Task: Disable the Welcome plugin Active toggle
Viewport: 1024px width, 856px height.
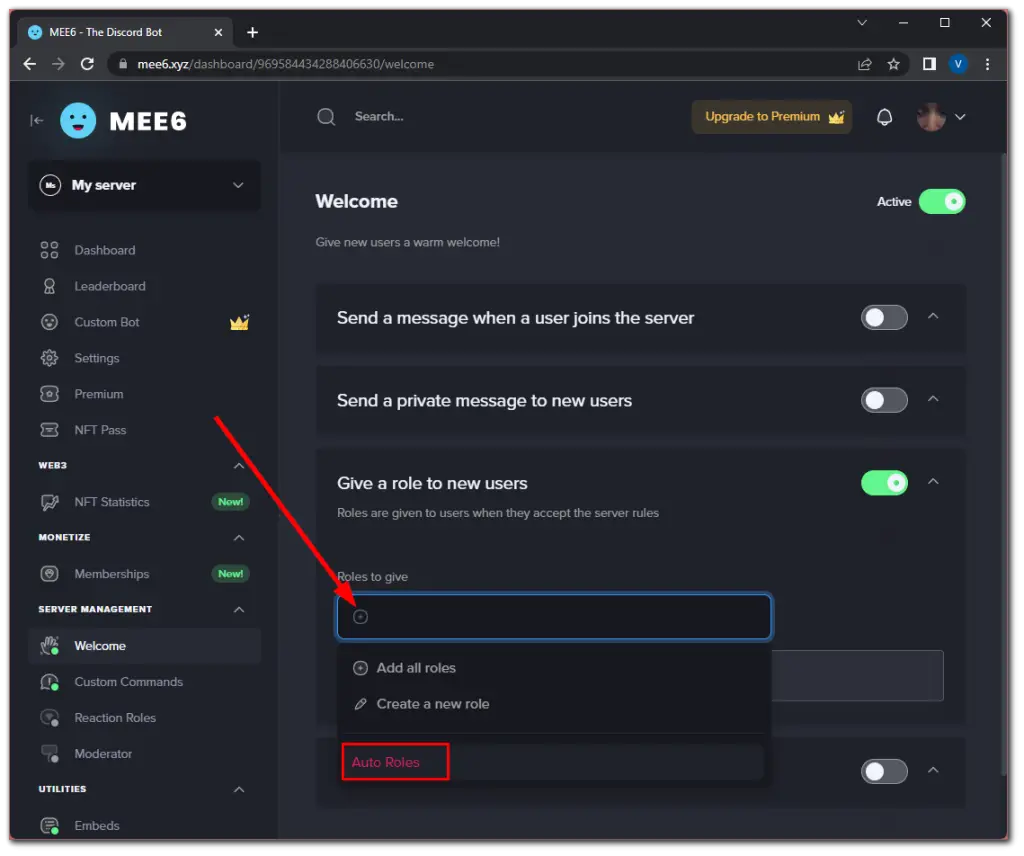Action: point(941,201)
